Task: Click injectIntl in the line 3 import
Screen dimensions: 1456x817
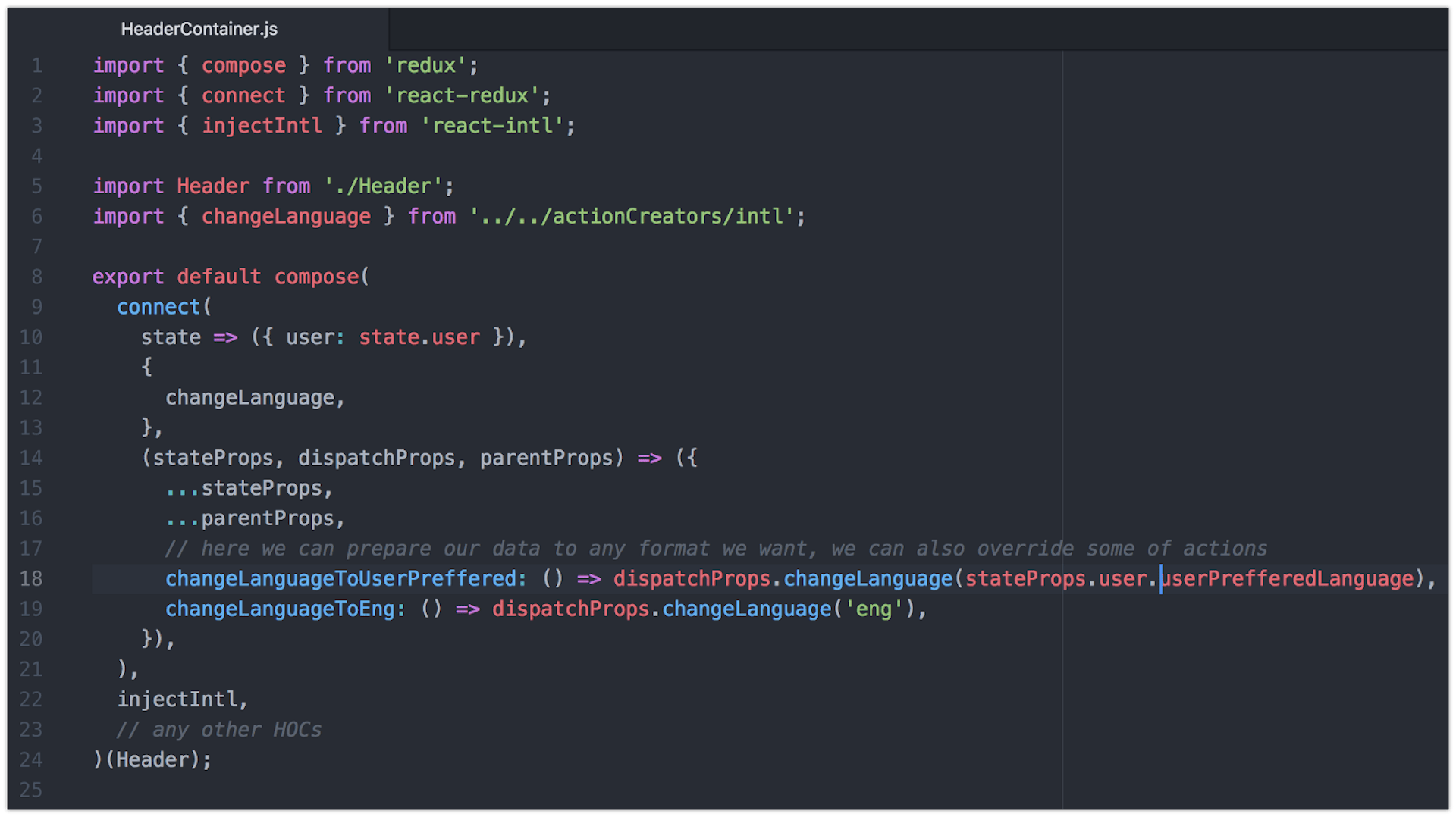Action: 262,126
